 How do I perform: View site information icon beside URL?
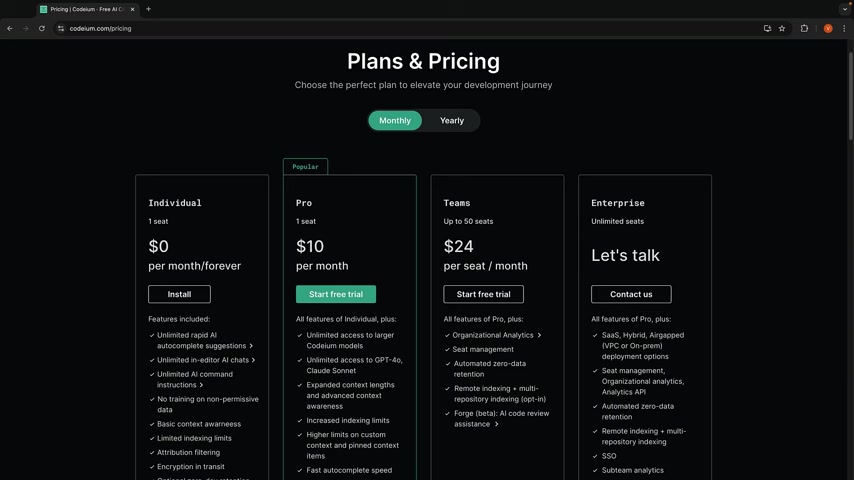(x=60, y=28)
